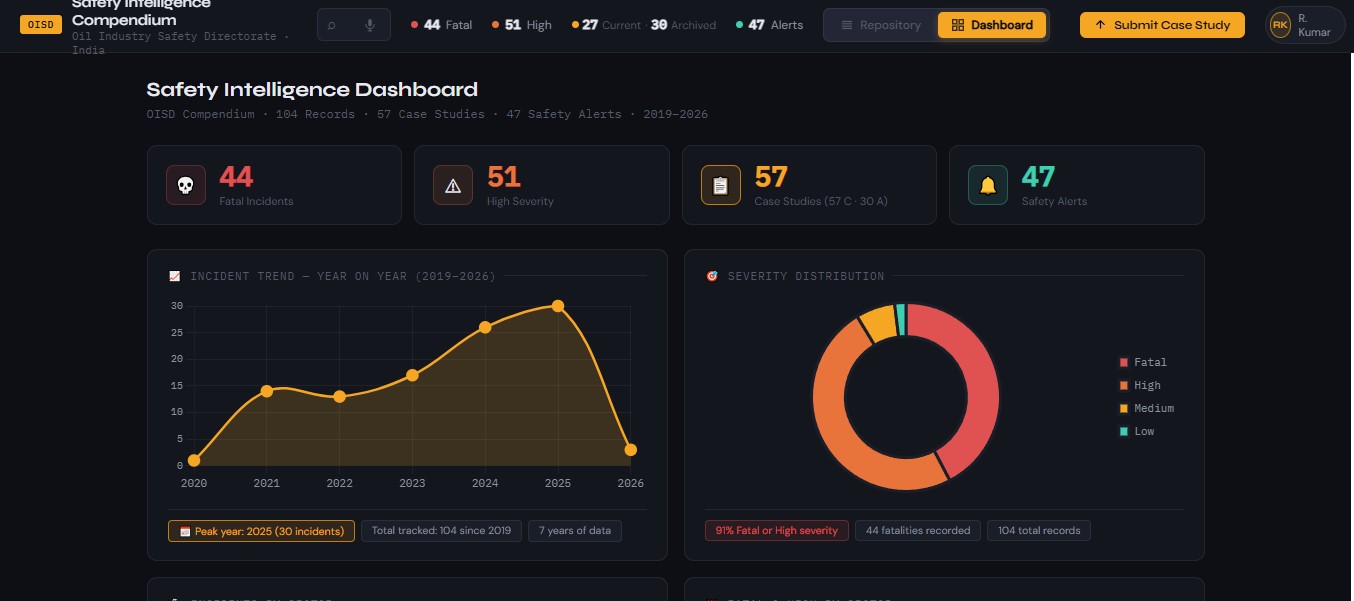Click the 91% Fatal or High severity tag
The width and height of the screenshot is (1354, 601).
tap(777, 531)
